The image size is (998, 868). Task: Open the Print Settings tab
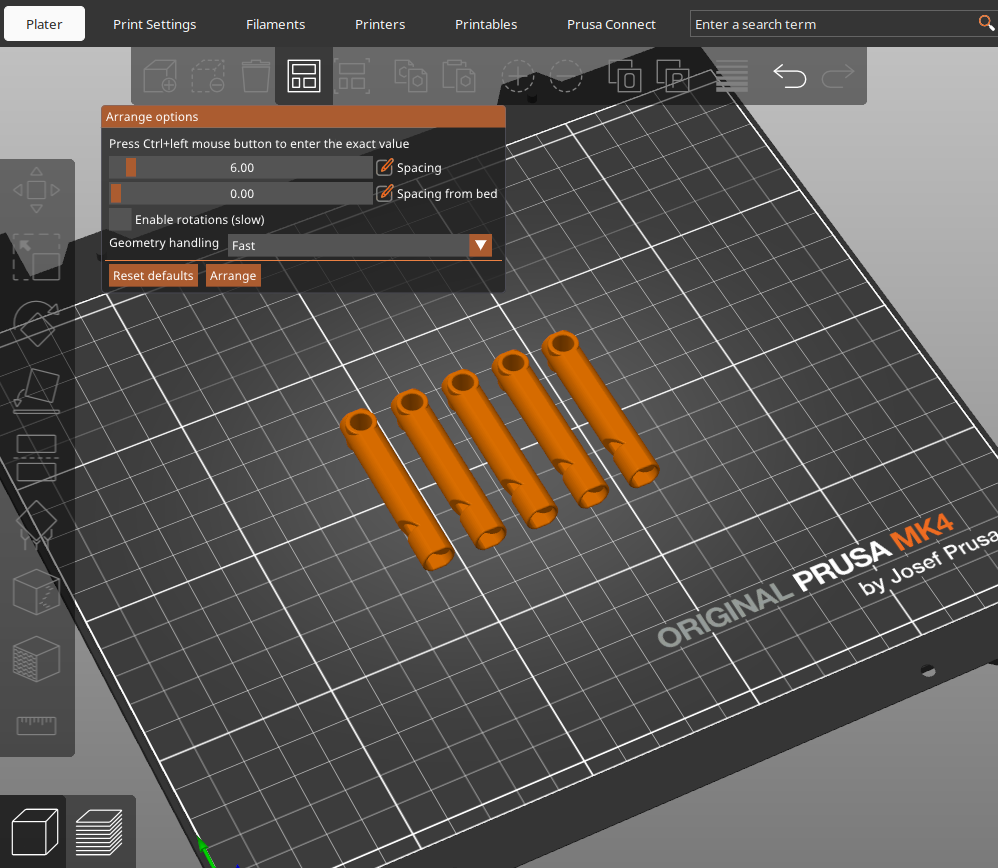point(154,24)
